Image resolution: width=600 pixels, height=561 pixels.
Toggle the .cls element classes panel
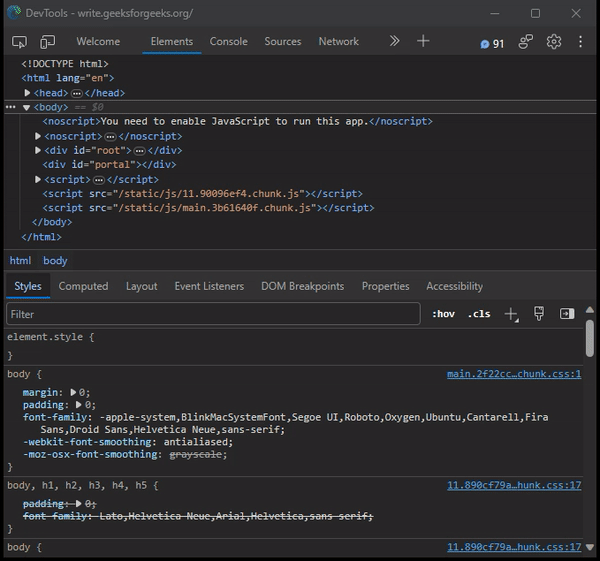[479, 314]
